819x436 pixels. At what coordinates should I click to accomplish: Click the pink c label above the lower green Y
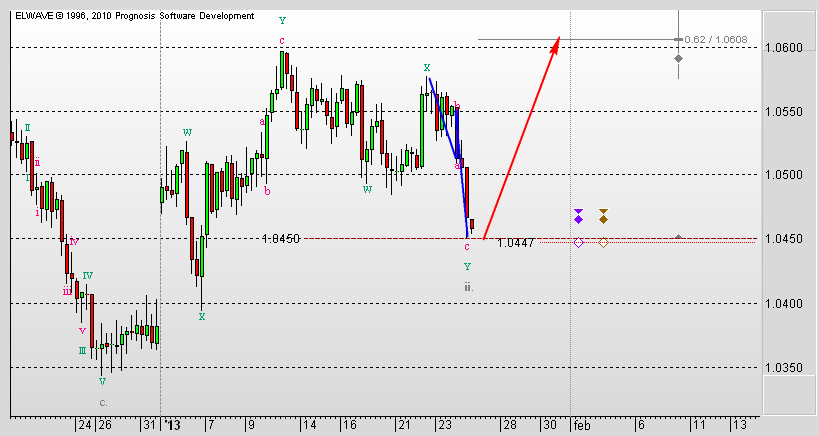coord(467,246)
